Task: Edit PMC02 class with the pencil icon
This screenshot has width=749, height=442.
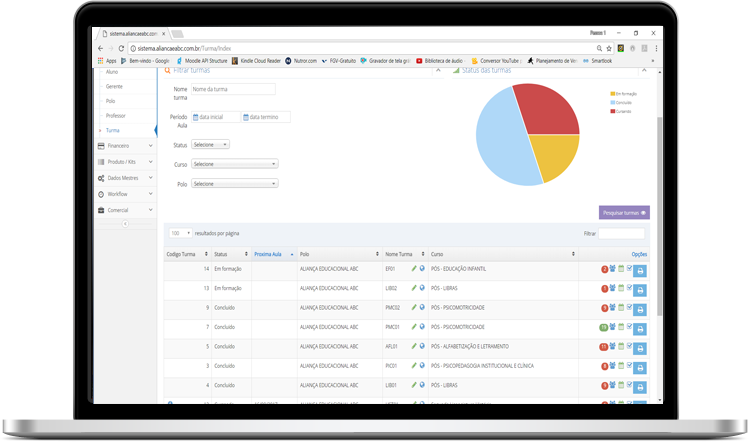Action: 414,307
